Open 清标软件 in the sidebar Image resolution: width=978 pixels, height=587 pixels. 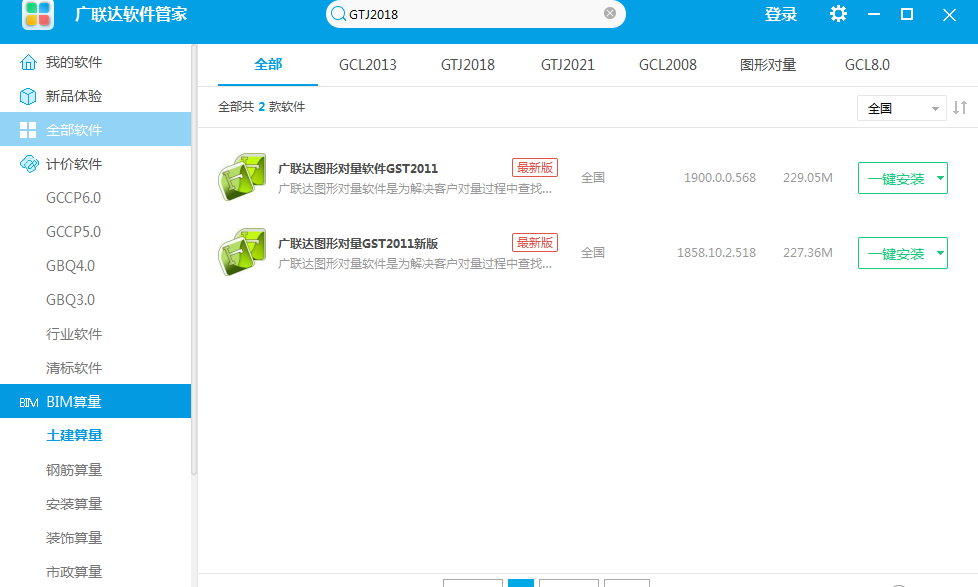(74, 368)
